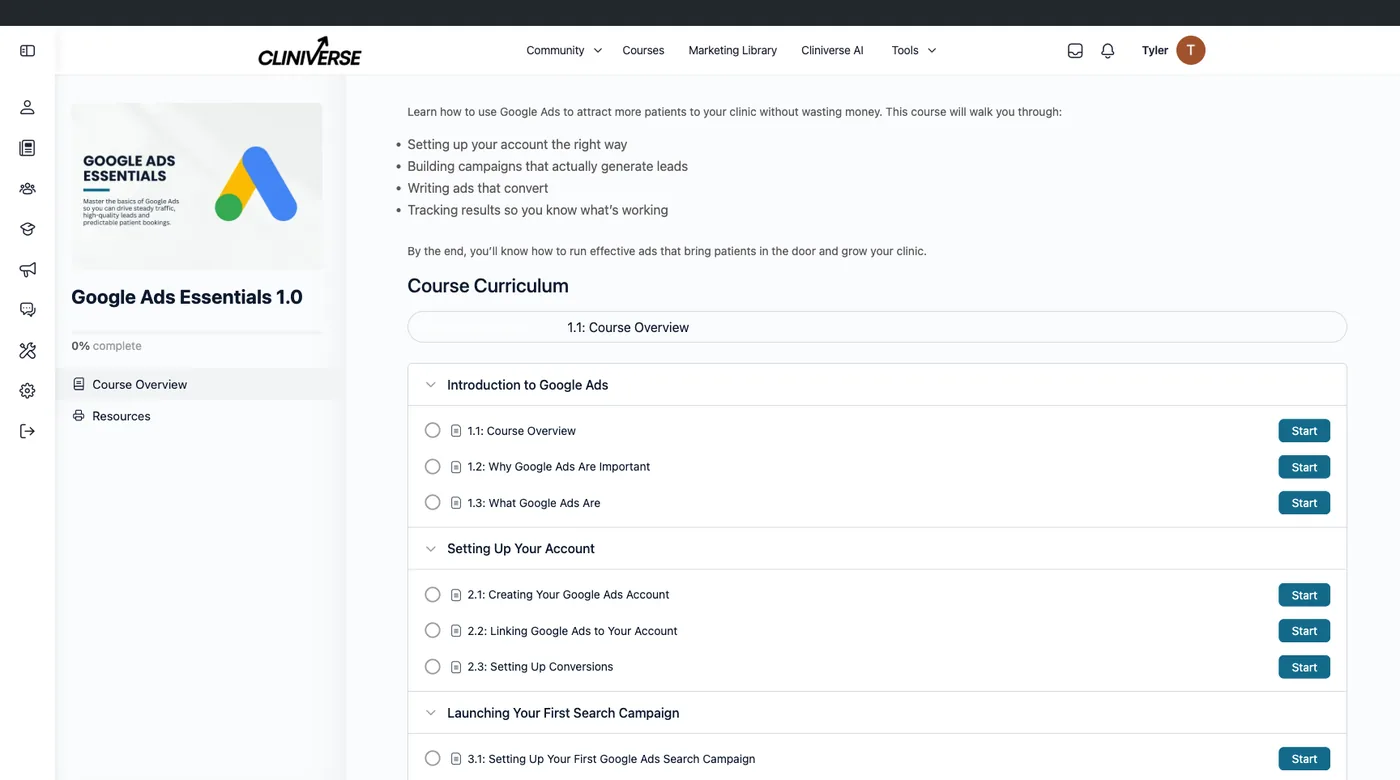Viewport: 1400px width, 780px height.
Task: Click the Course Curriculum heading
Action: click(x=488, y=286)
